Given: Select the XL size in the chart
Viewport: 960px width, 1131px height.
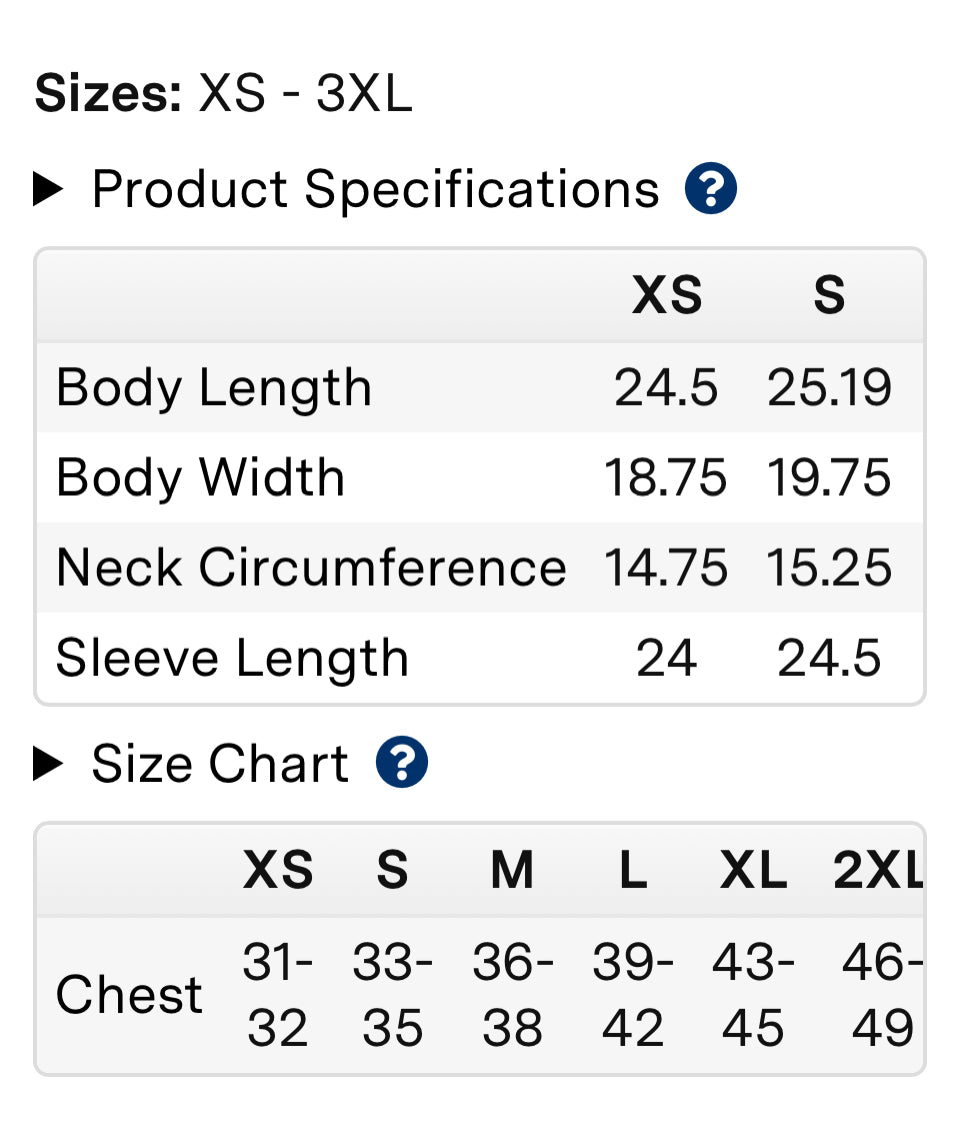Looking at the screenshot, I should click(x=754, y=870).
